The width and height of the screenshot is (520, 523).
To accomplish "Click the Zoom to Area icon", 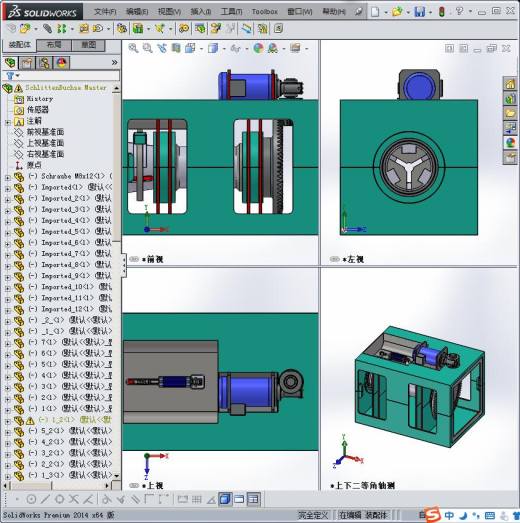I will click(147, 48).
